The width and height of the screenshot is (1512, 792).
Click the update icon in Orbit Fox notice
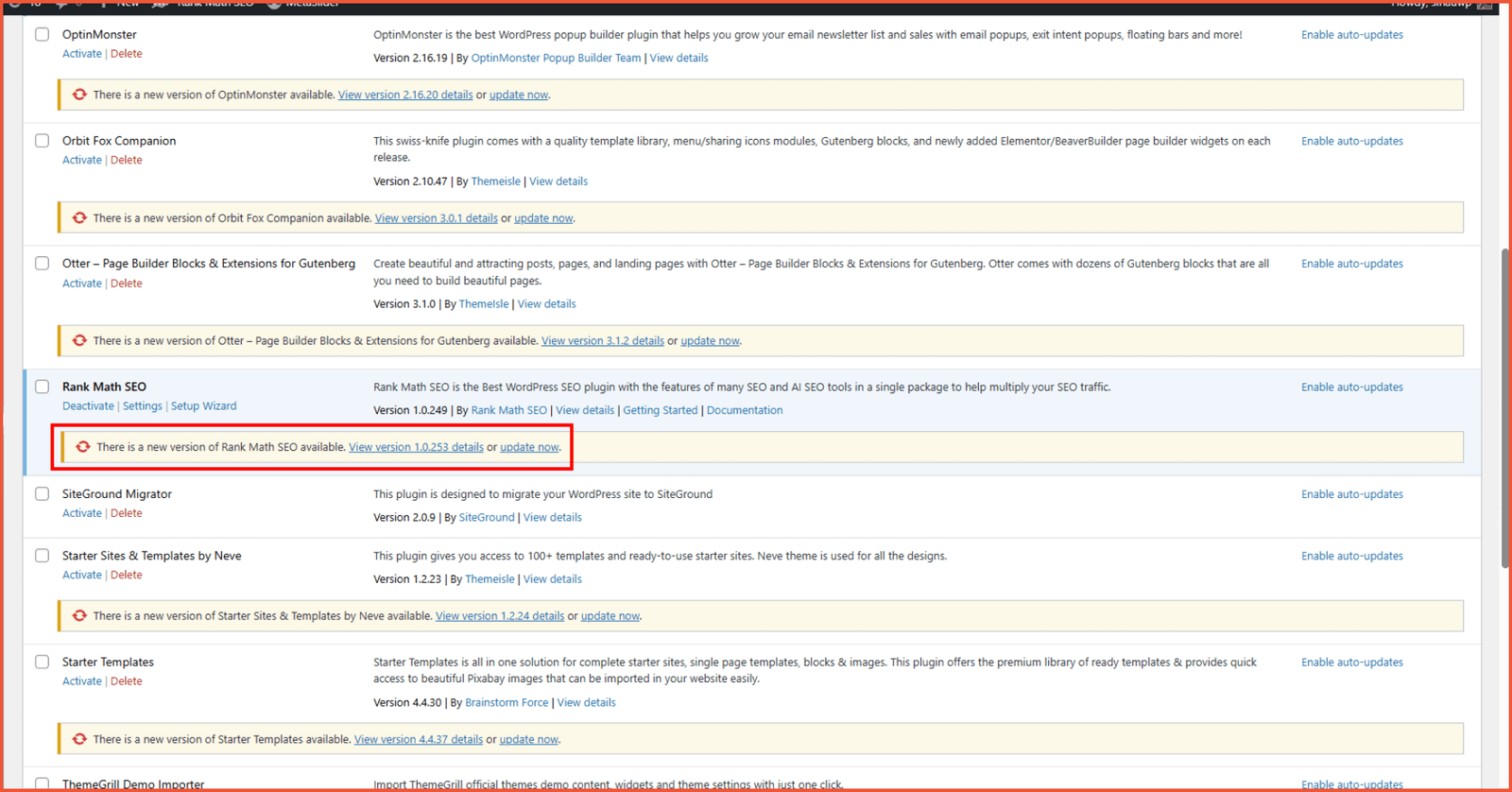point(79,218)
